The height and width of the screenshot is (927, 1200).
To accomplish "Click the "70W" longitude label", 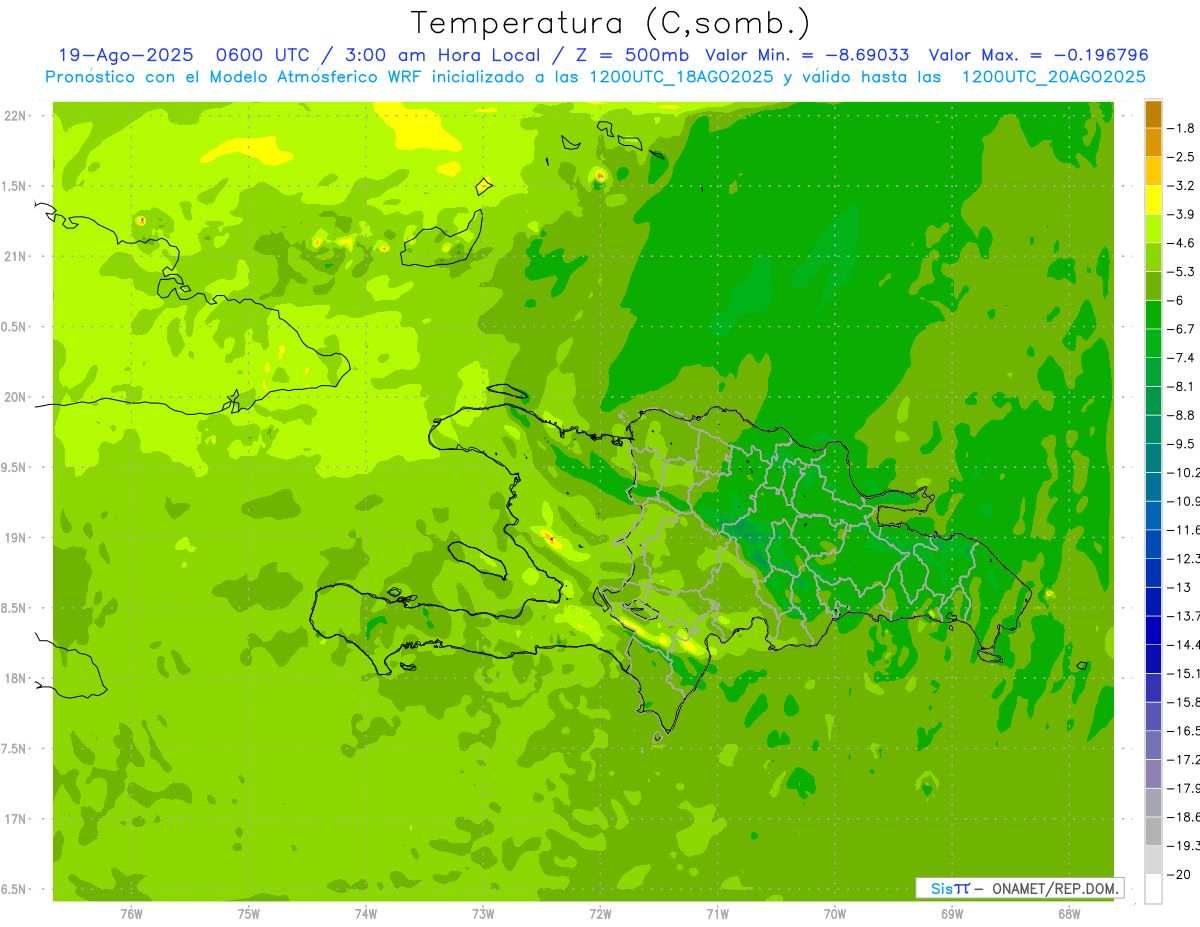I will coord(835,913).
